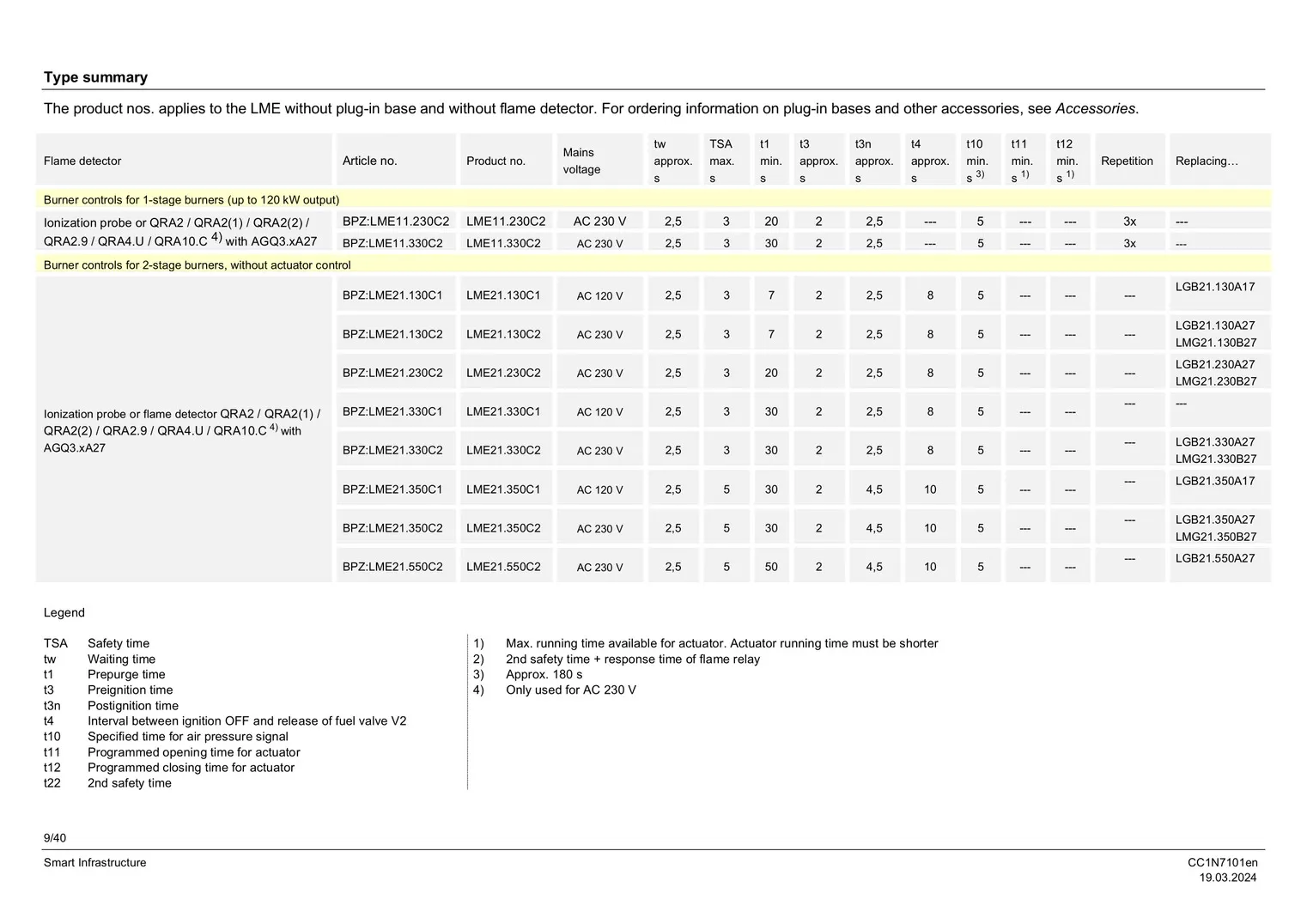Click article number BPZ:LME11.230C2
Image resolution: width=1307 pixels, height=924 pixels.
coord(395,222)
